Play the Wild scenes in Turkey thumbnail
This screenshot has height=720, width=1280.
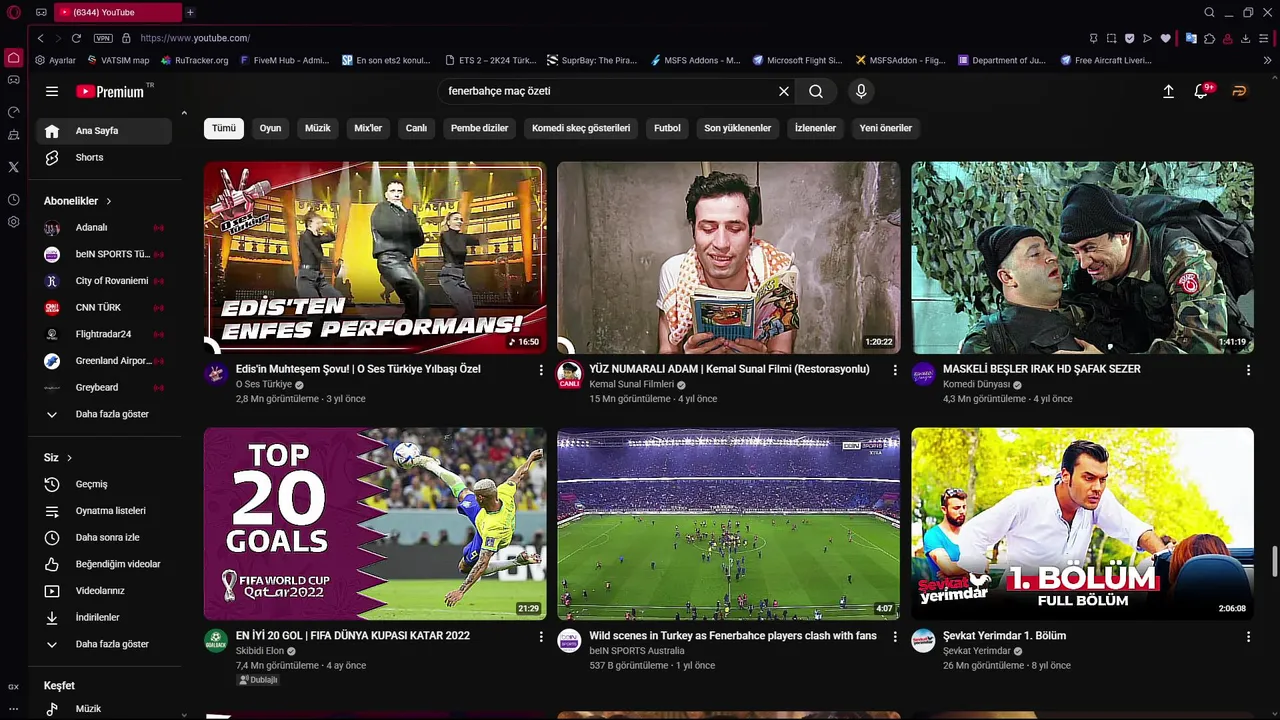tap(728, 524)
